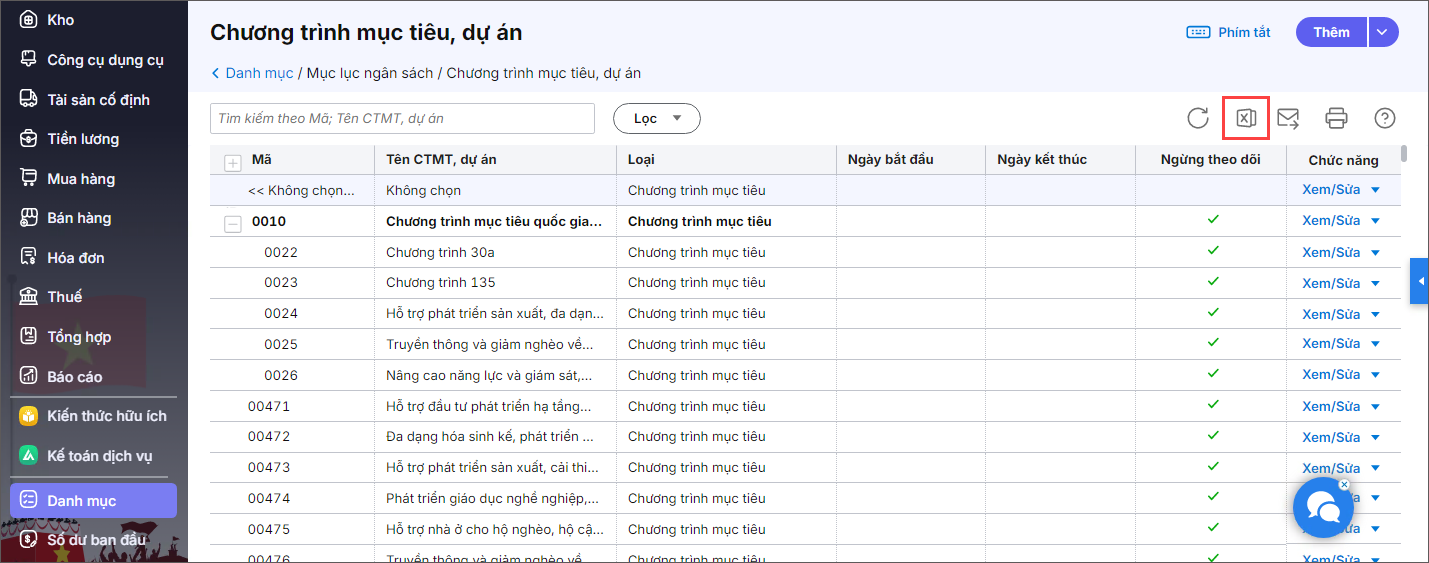Click the Thêm button
Viewport: 1429px width, 563px height.
1331,32
